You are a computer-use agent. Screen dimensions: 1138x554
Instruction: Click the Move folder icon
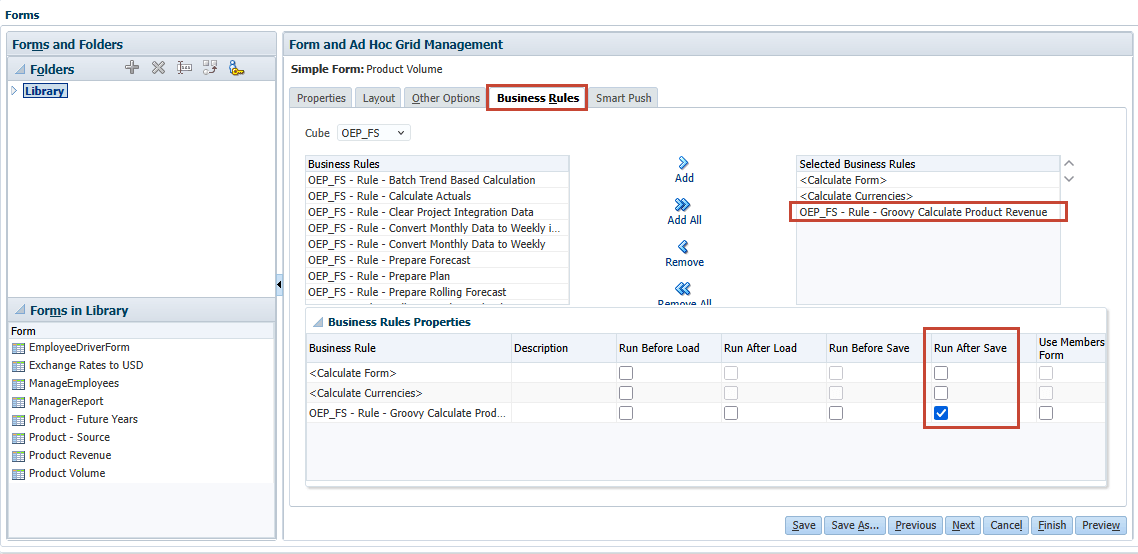(x=210, y=68)
